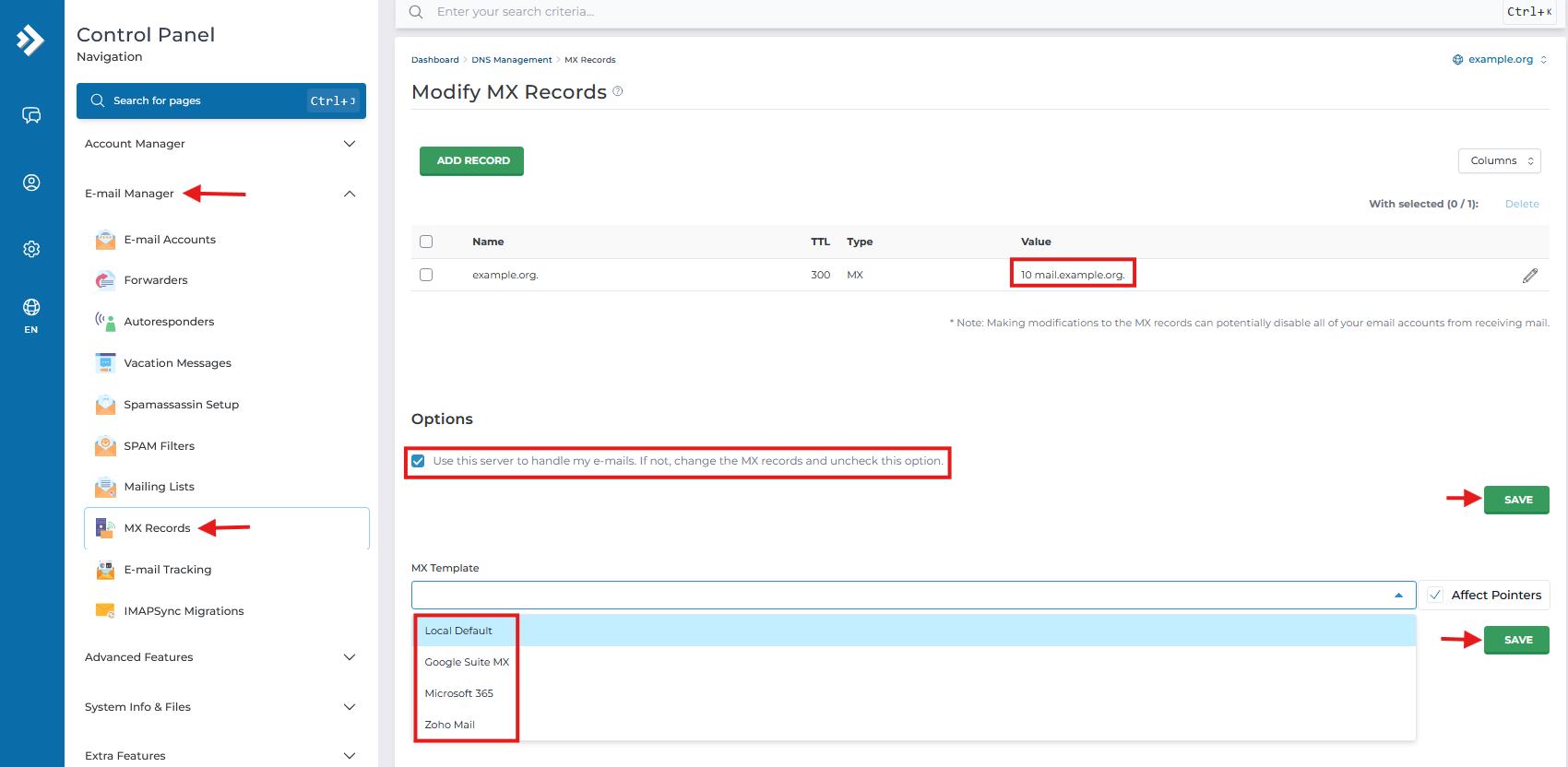Go to DNS Management breadcrumb link
The height and width of the screenshot is (767, 1568).
point(511,60)
